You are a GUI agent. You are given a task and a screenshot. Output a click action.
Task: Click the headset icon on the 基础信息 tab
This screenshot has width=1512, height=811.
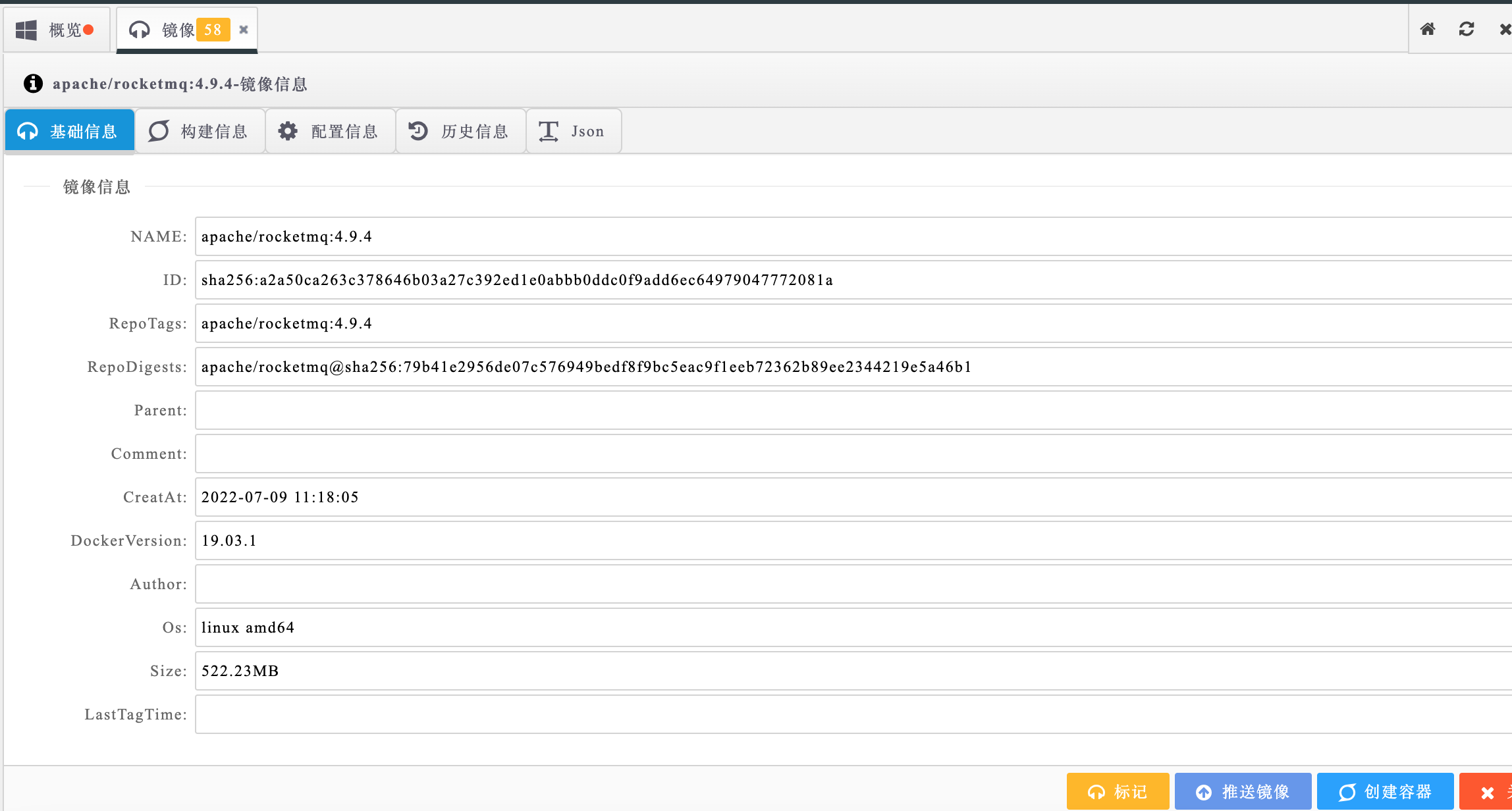28,131
